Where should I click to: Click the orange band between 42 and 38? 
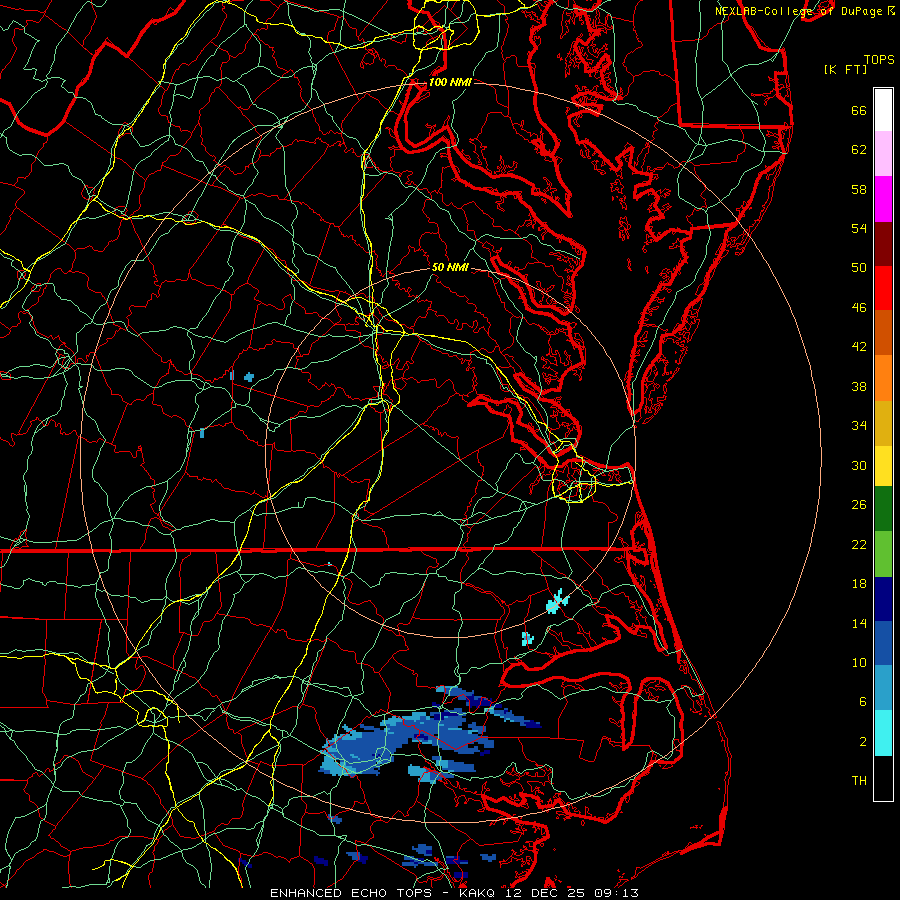click(x=883, y=378)
